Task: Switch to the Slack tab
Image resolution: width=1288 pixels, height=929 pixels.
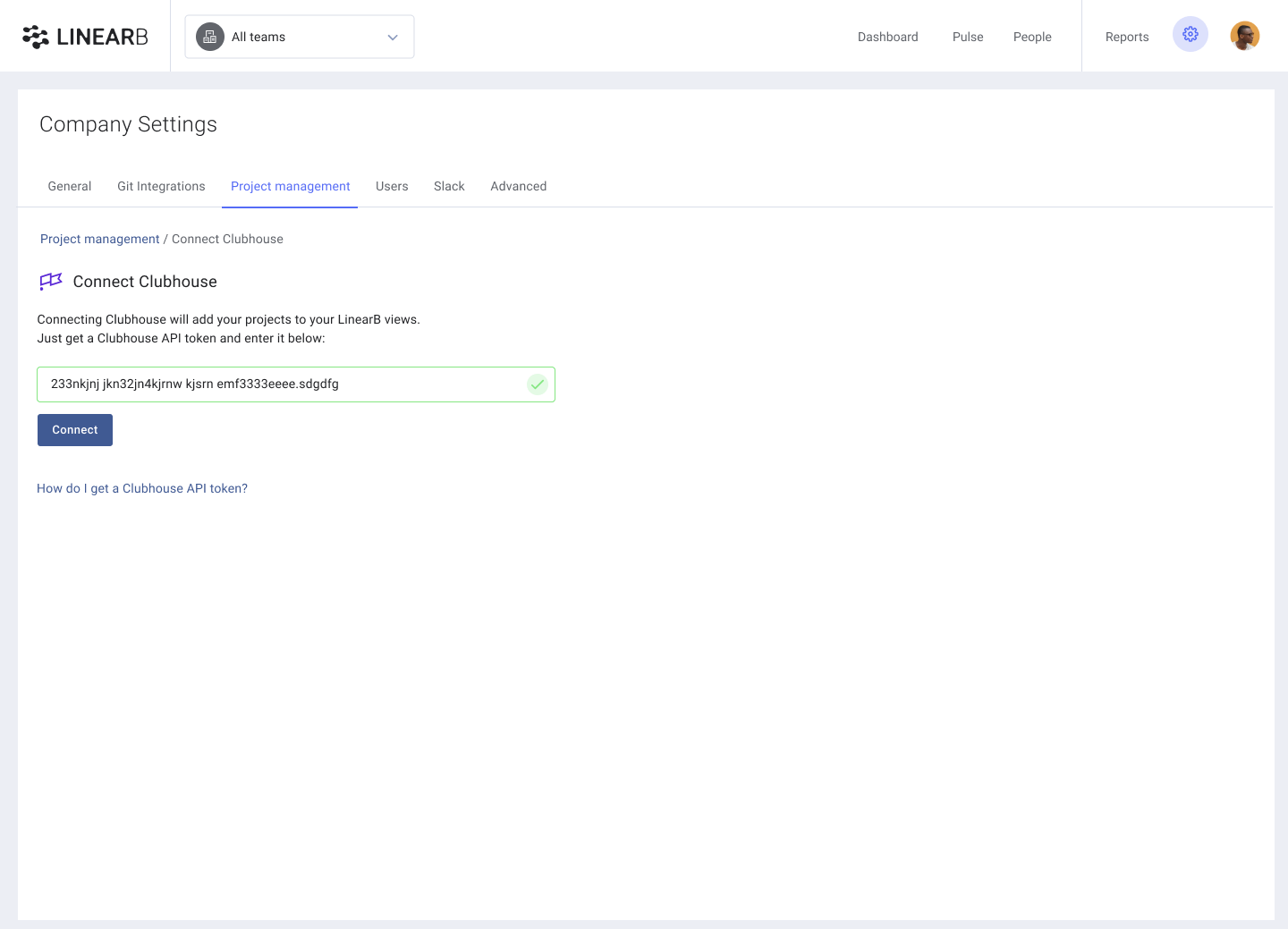Action: (x=449, y=186)
